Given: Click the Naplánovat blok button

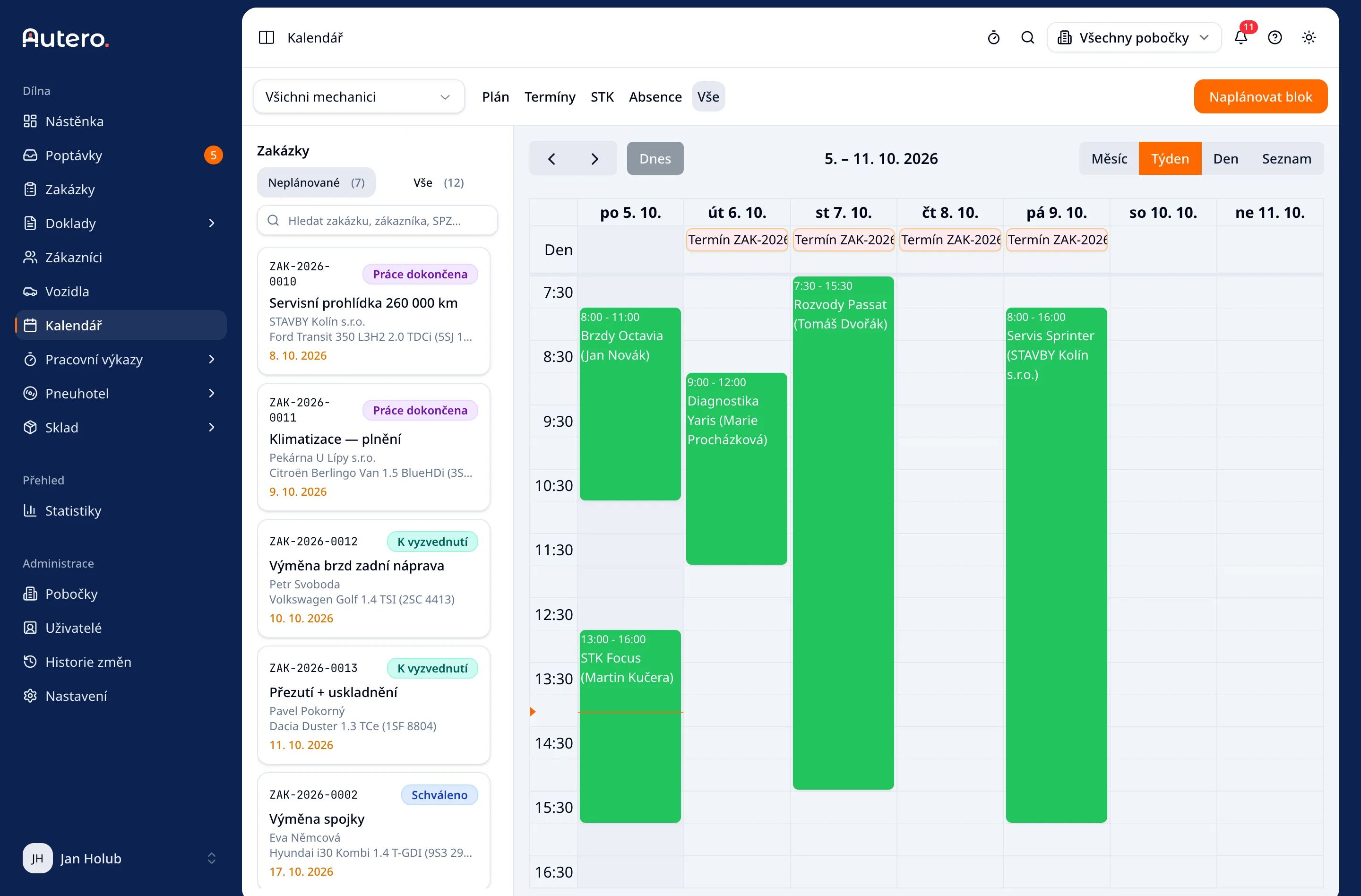Looking at the screenshot, I should (1260, 96).
